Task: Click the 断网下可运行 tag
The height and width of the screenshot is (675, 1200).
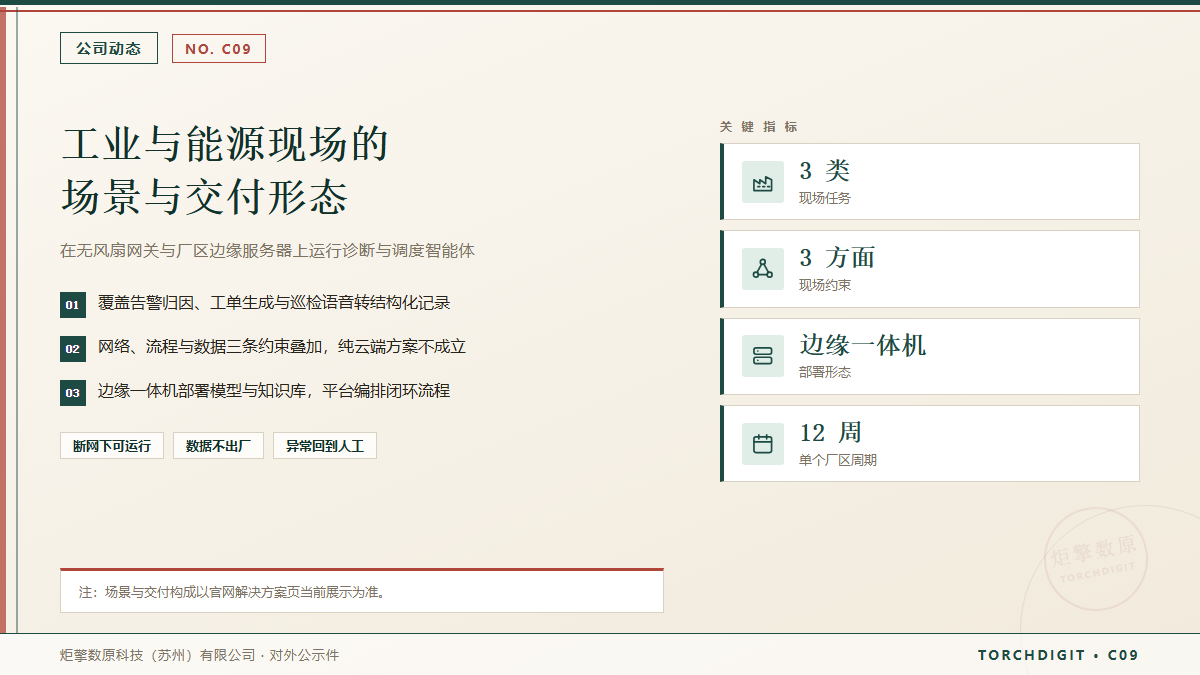Action: tap(112, 446)
